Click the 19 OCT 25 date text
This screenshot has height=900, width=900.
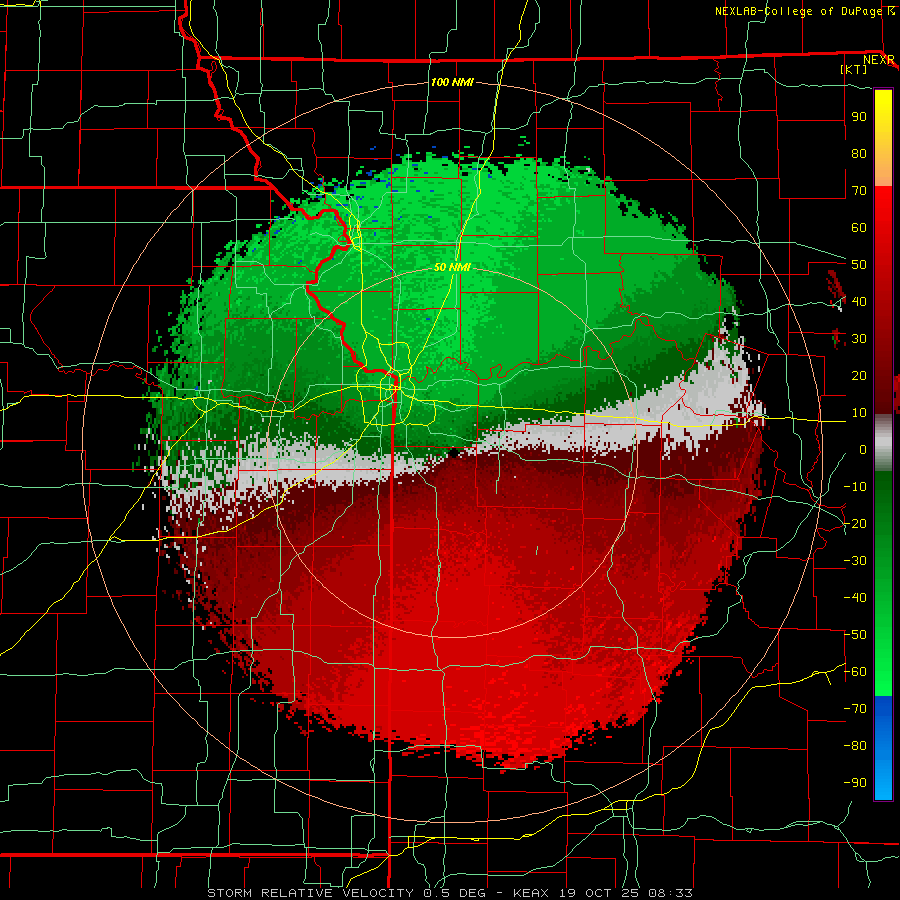pos(599,893)
